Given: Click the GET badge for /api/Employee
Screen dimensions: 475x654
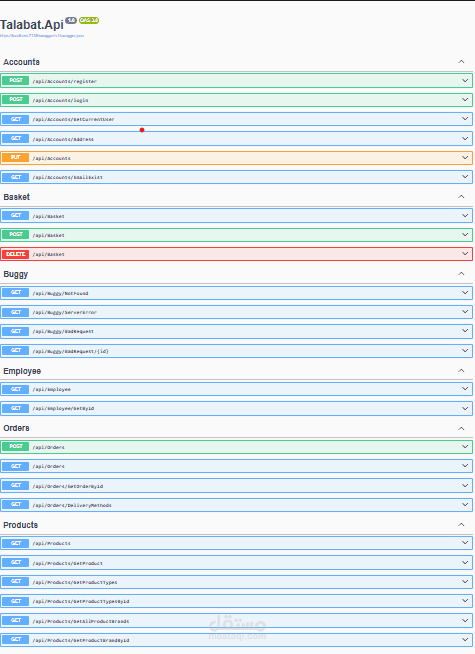Looking at the screenshot, I should (x=15, y=389).
